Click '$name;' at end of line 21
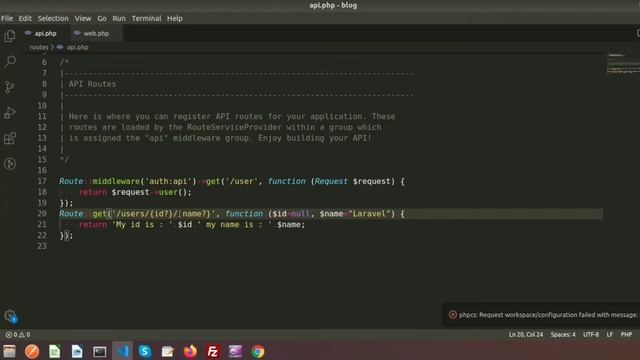This screenshot has width=640, height=360. click(x=291, y=224)
